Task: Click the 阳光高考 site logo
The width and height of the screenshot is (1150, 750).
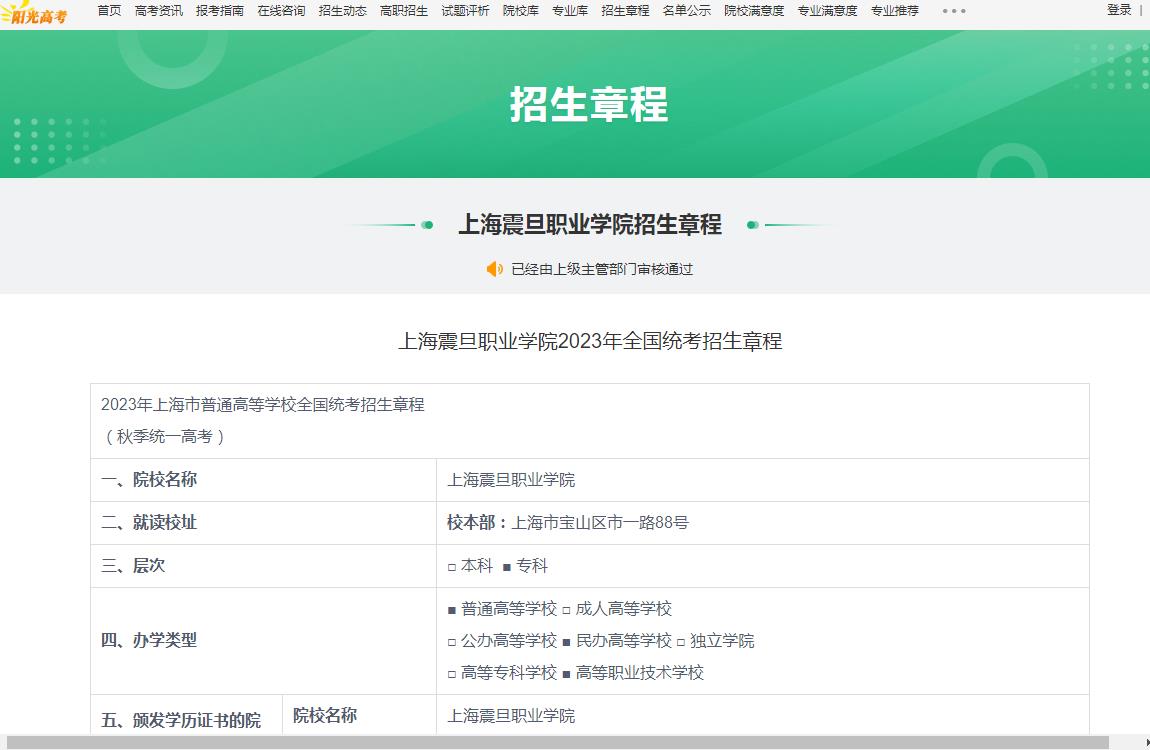Action: (34, 12)
